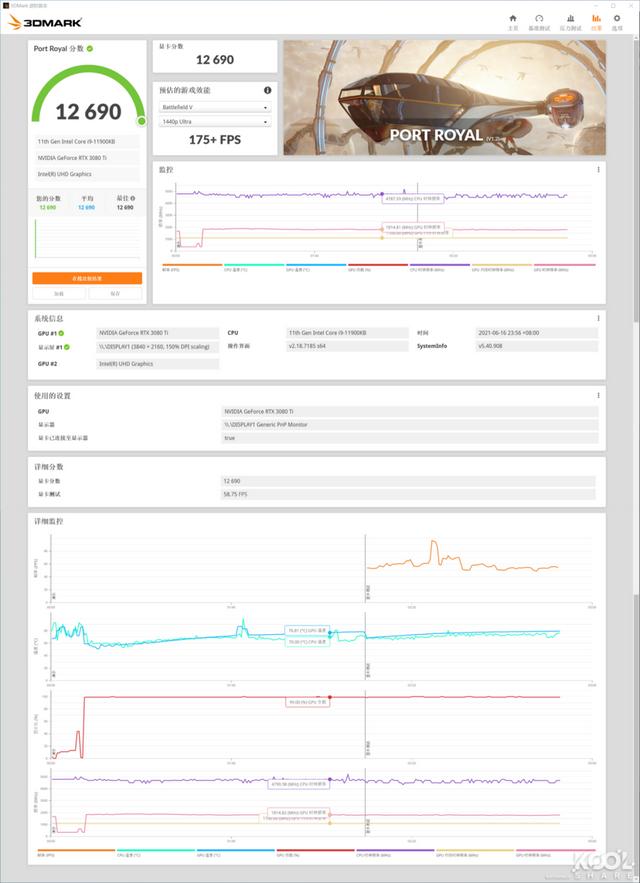Click the GPU load data point on red line
The image size is (640, 883).
pos(330,697)
